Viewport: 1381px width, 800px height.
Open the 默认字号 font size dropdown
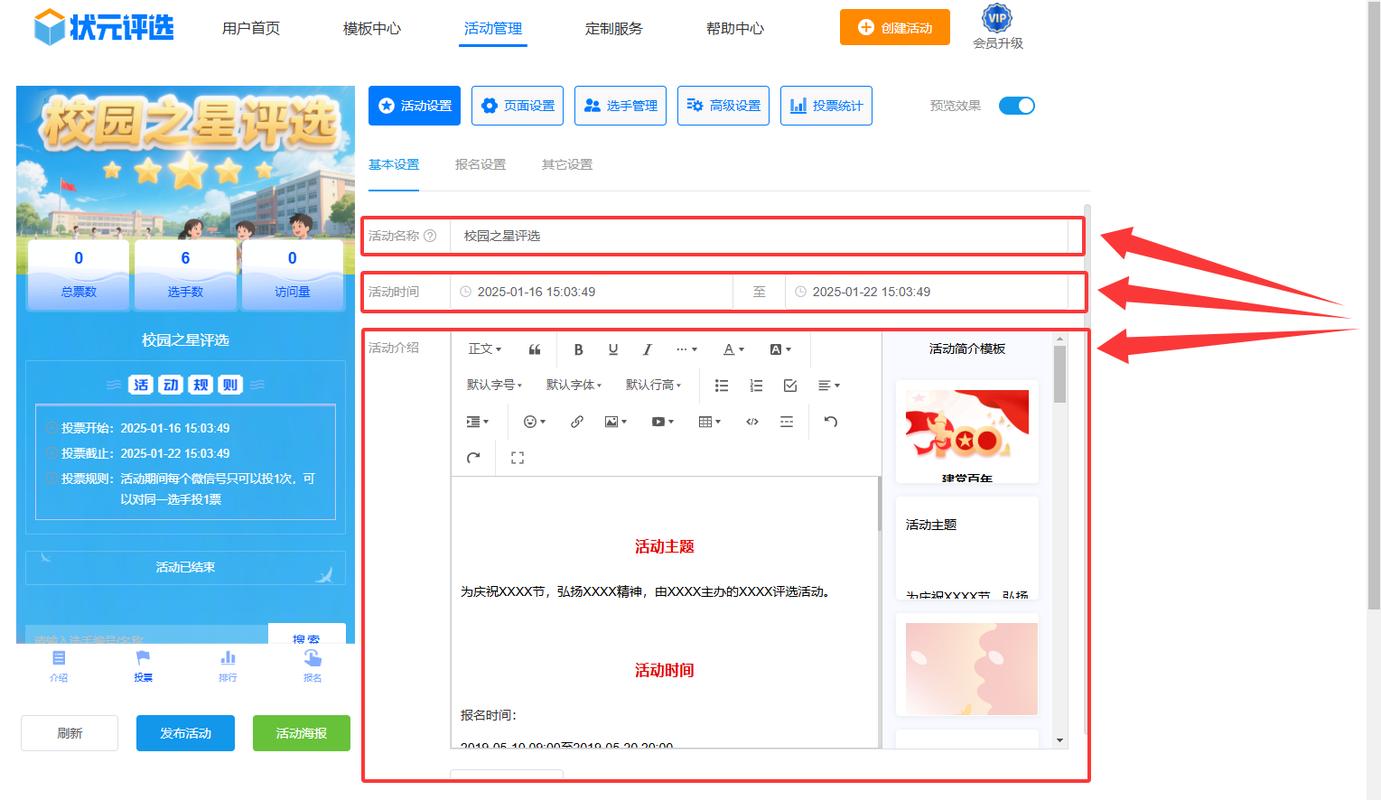coord(494,385)
